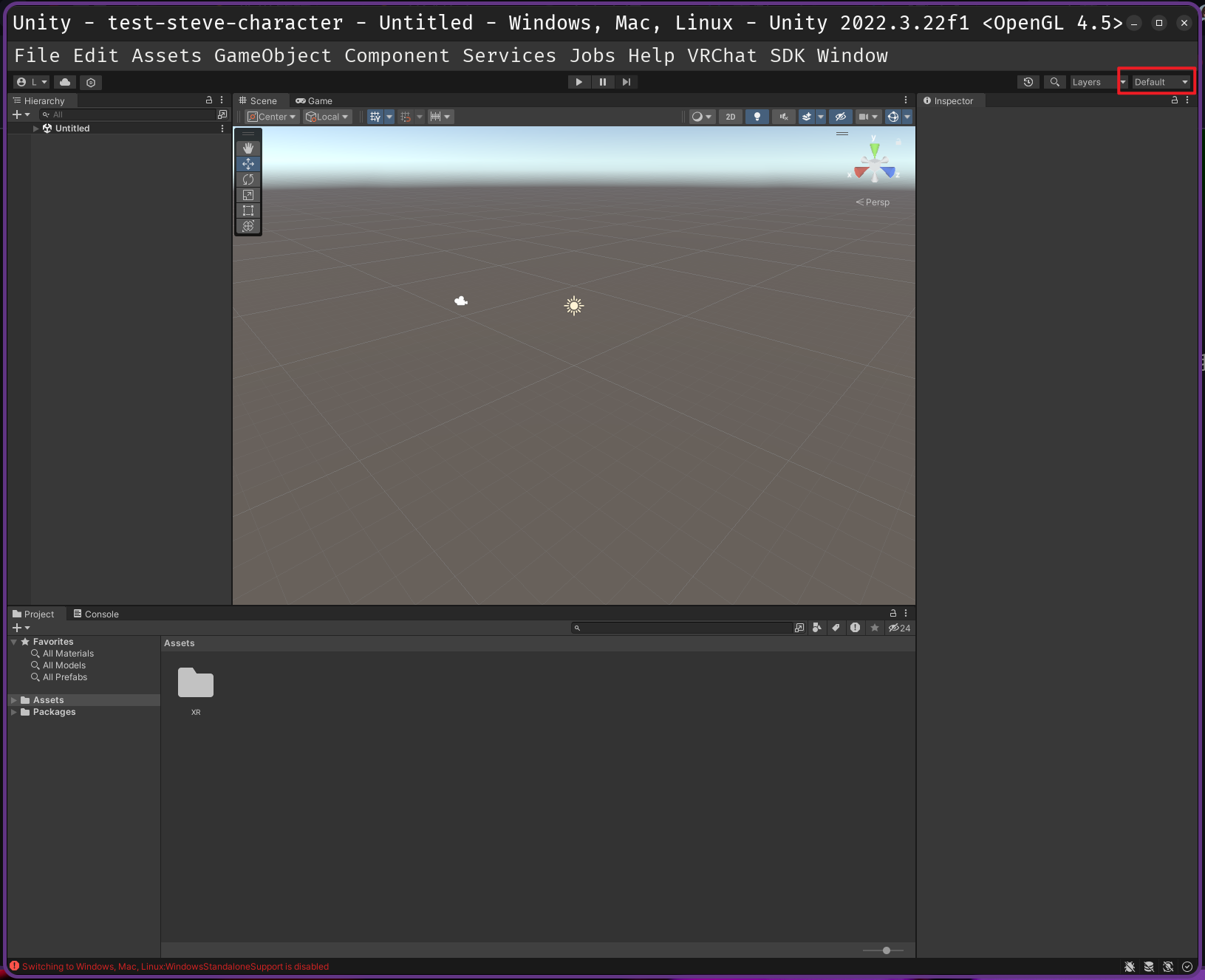
Task: Expand the Untitled scene in Hierarchy
Action: 35,129
